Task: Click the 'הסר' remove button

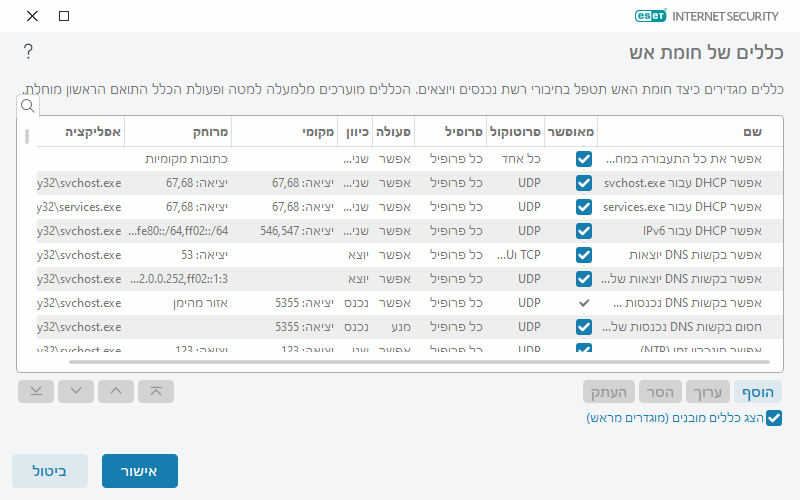Action: [x=660, y=392]
